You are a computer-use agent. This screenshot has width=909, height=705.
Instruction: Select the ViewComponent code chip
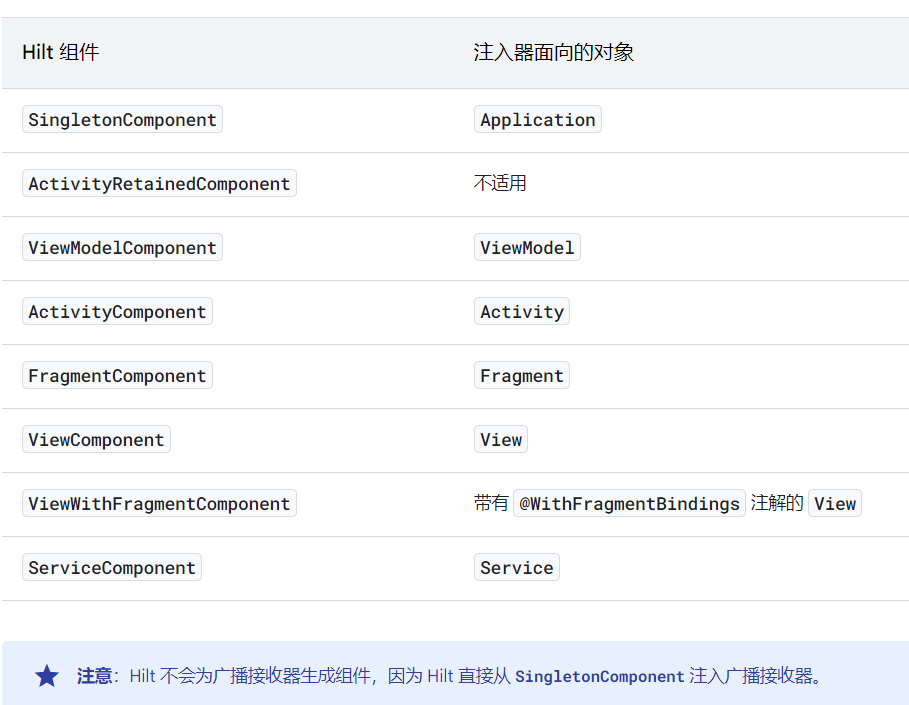click(96, 439)
